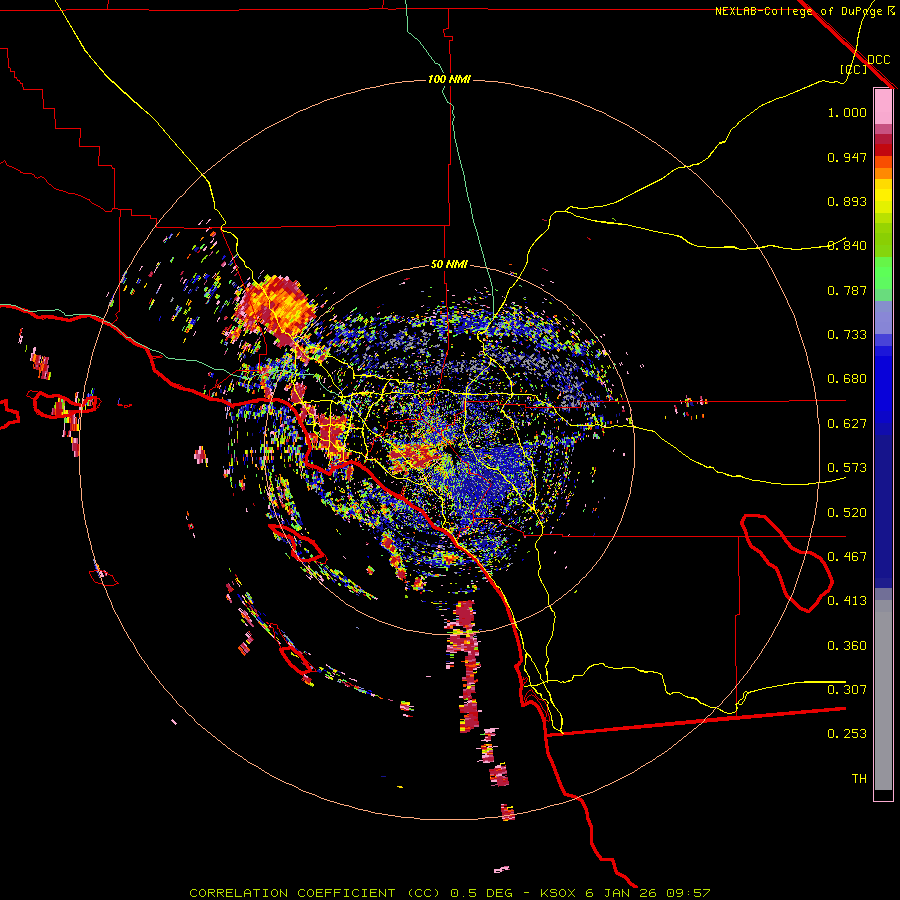Pick the lavender color bar segment

tap(883, 318)
